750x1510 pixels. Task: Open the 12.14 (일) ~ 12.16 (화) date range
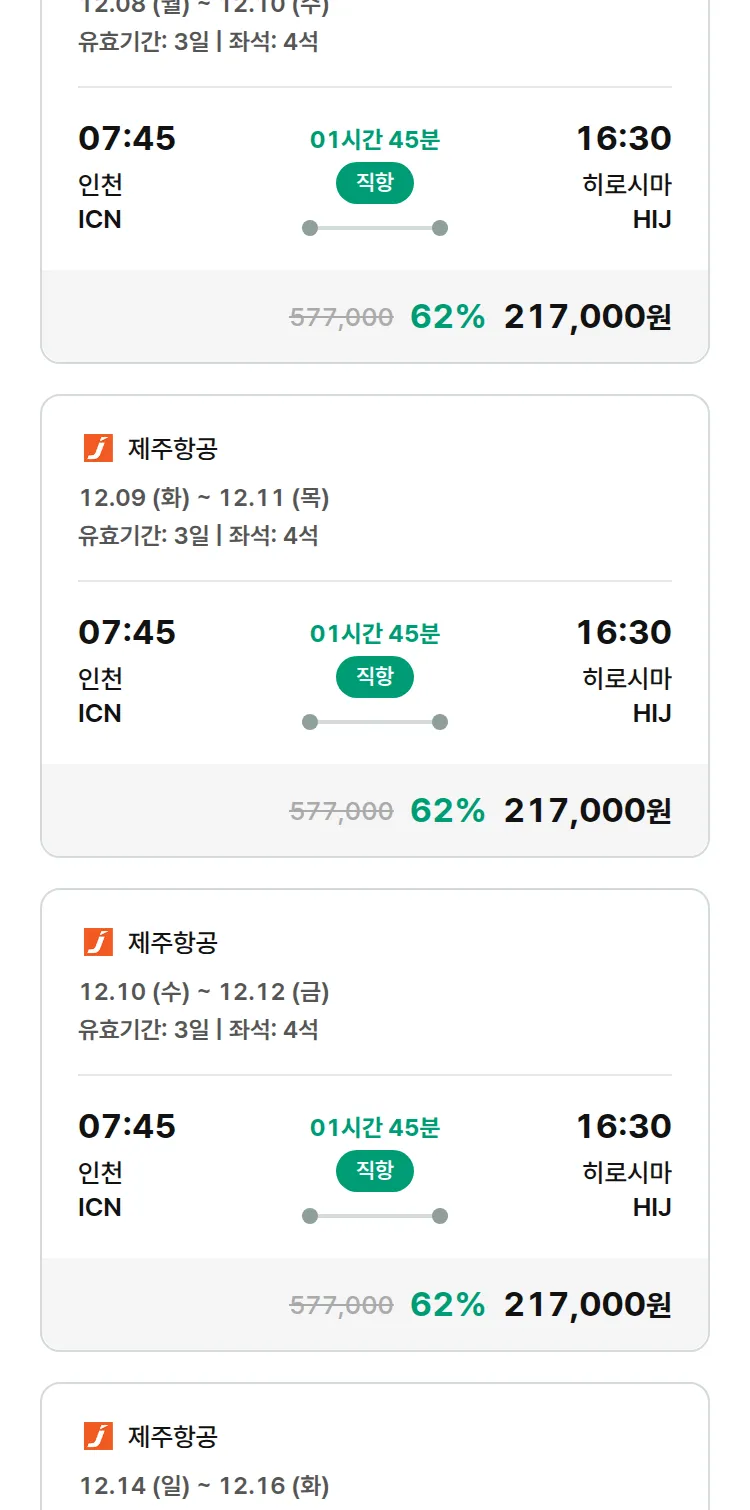coord(204,1486)
